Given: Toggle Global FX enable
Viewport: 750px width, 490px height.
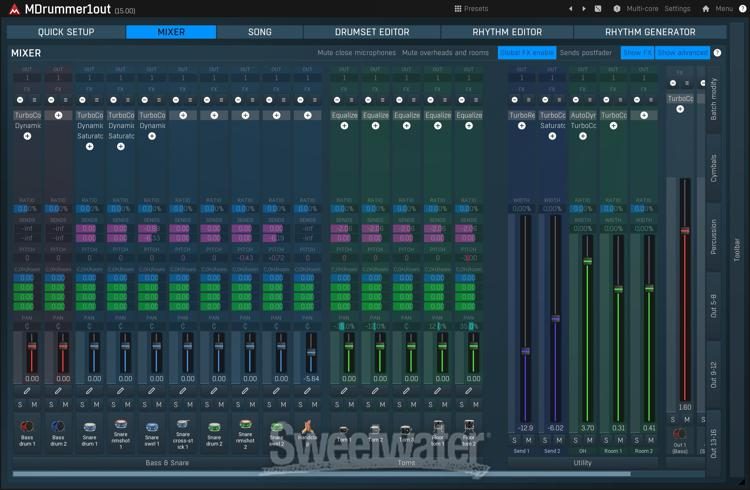Looking at the screenshot, I should tap(526, 52).
